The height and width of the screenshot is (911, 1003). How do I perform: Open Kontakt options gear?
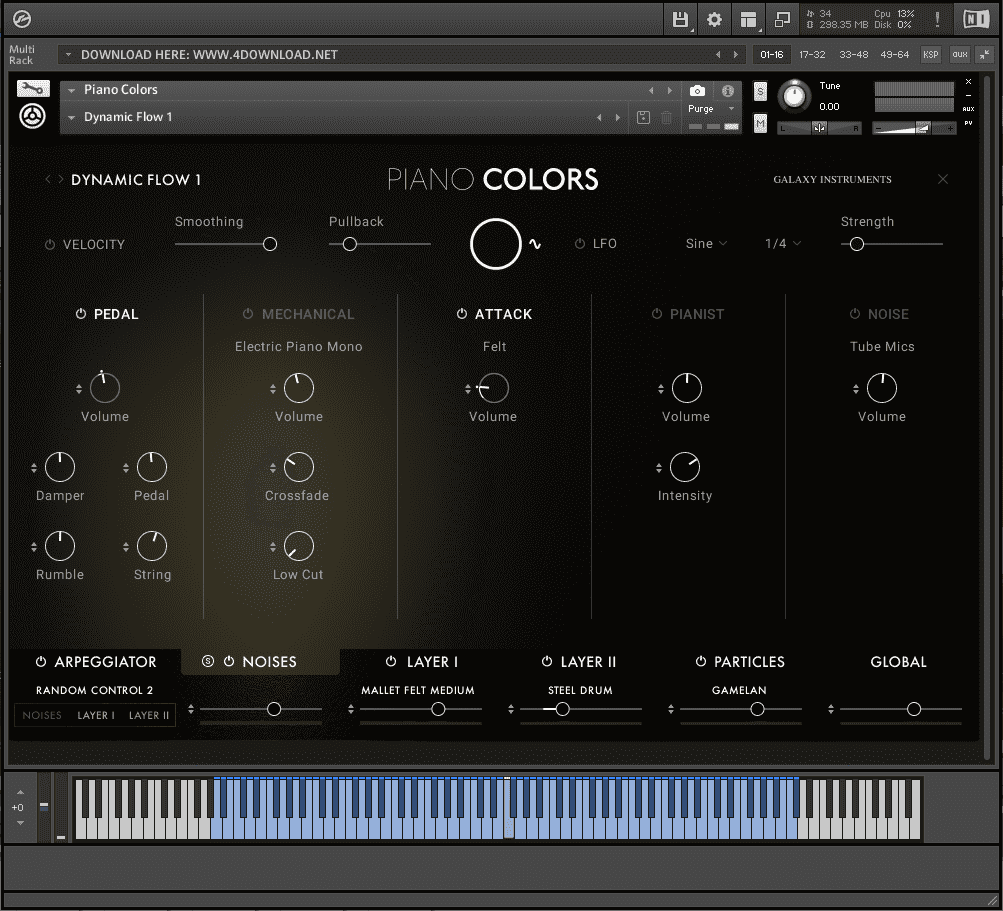(x=714, y=19)
